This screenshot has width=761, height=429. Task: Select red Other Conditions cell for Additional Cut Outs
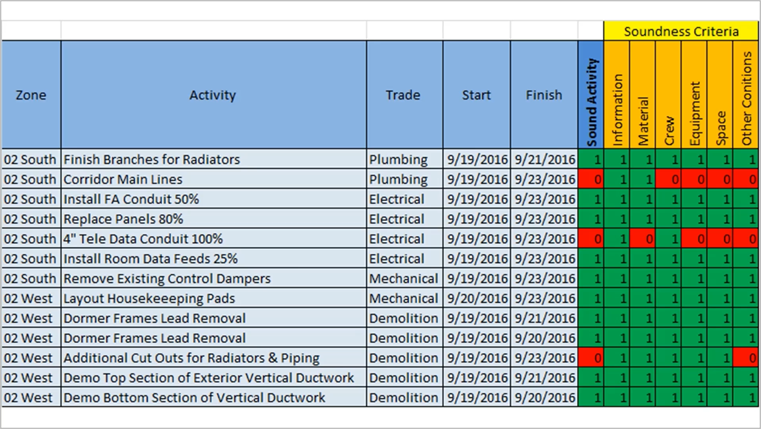coord(747,358)
